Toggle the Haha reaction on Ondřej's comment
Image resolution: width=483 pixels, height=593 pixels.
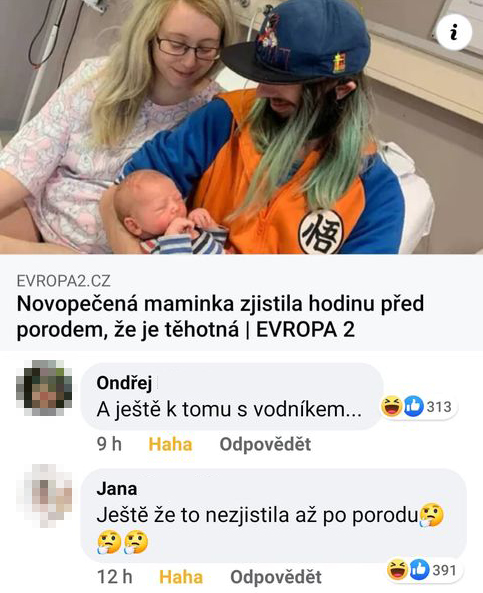click(170, 444)
